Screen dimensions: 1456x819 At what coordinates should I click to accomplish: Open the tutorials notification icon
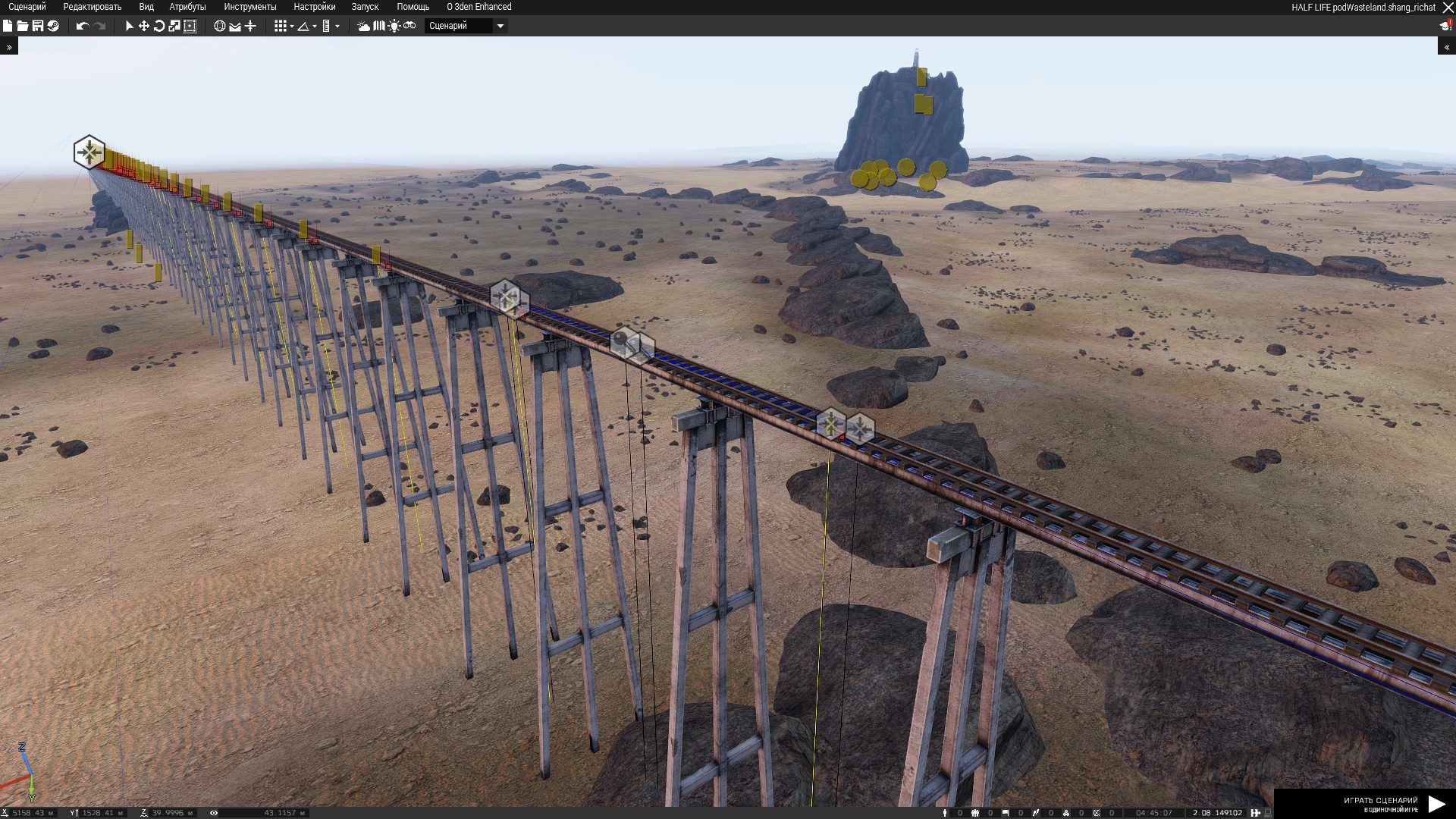tap(1445, 26)
